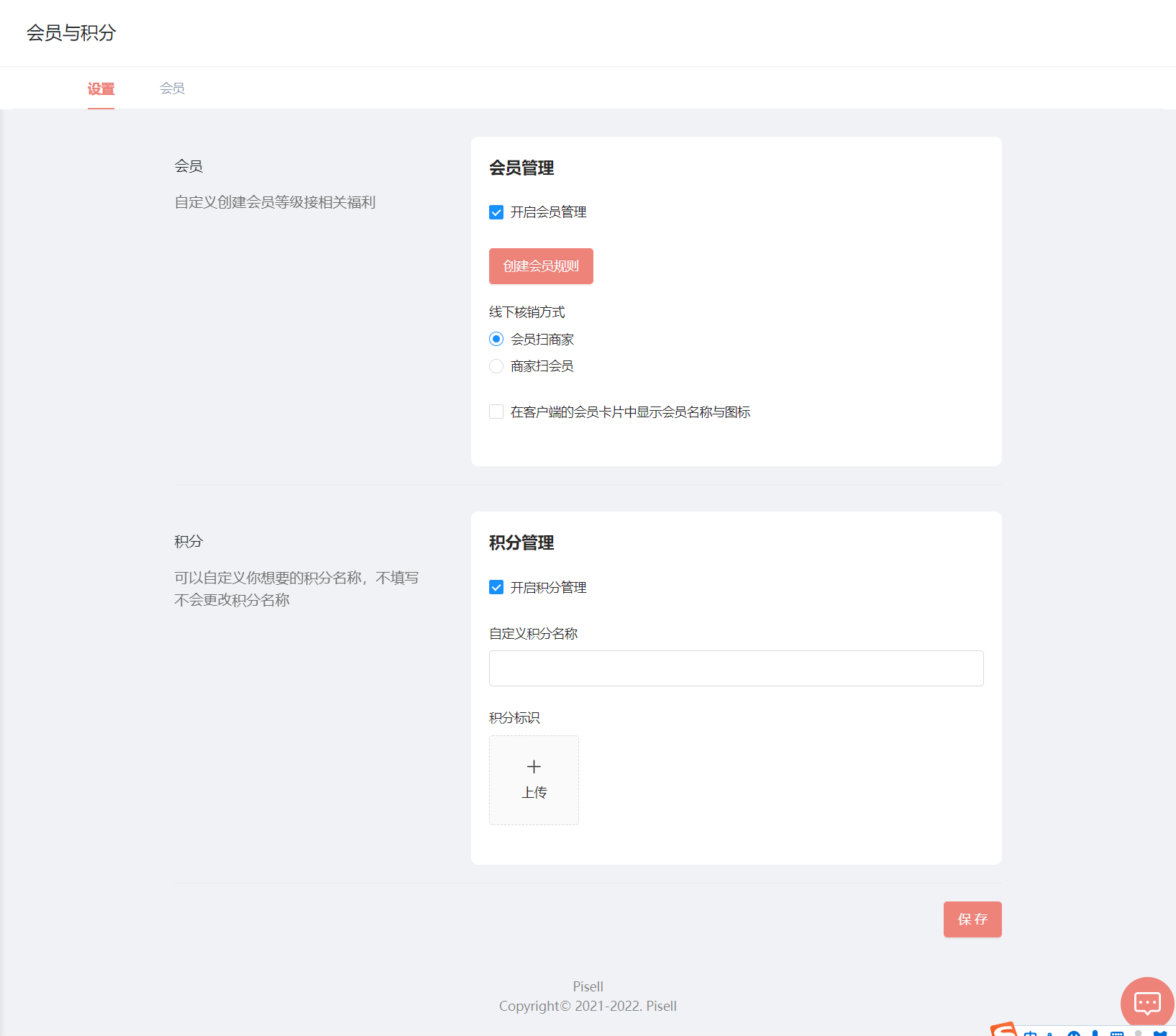
Task: Open the chat support bubble icon
Action: (x=1147, y=1003)
